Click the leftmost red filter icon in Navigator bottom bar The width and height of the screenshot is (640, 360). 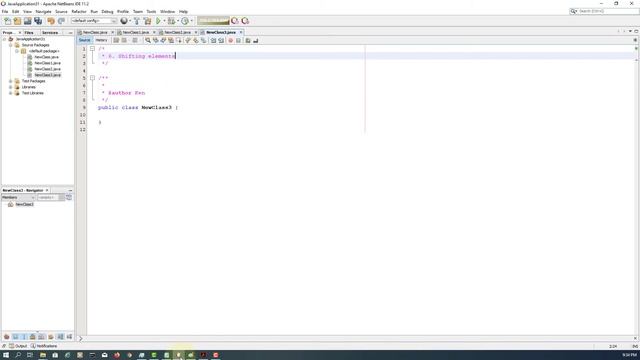click(7, 337)
